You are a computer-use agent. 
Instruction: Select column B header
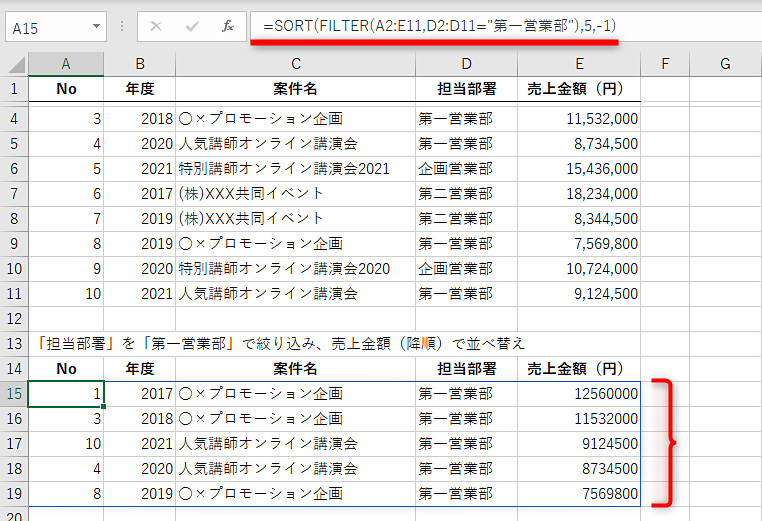140,64
